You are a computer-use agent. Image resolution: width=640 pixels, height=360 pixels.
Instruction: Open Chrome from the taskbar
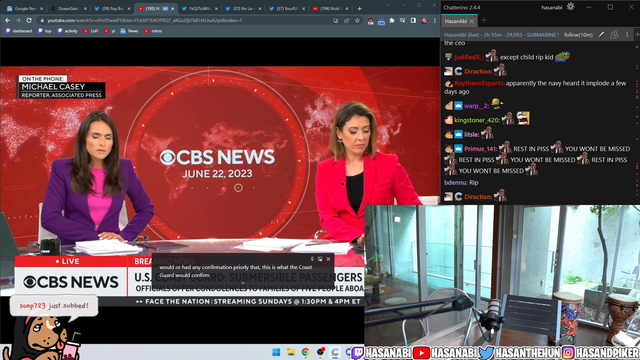point(305,352)
